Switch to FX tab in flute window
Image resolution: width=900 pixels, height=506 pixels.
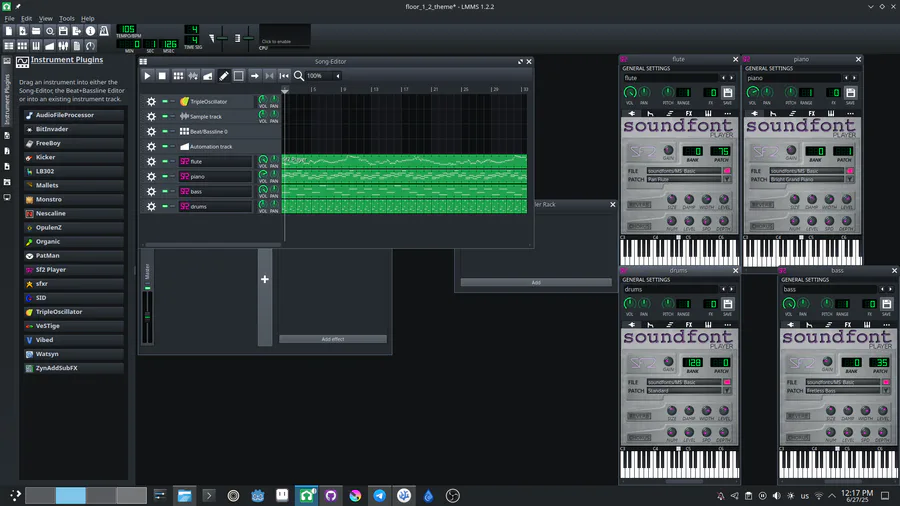[x=689, y=114]
